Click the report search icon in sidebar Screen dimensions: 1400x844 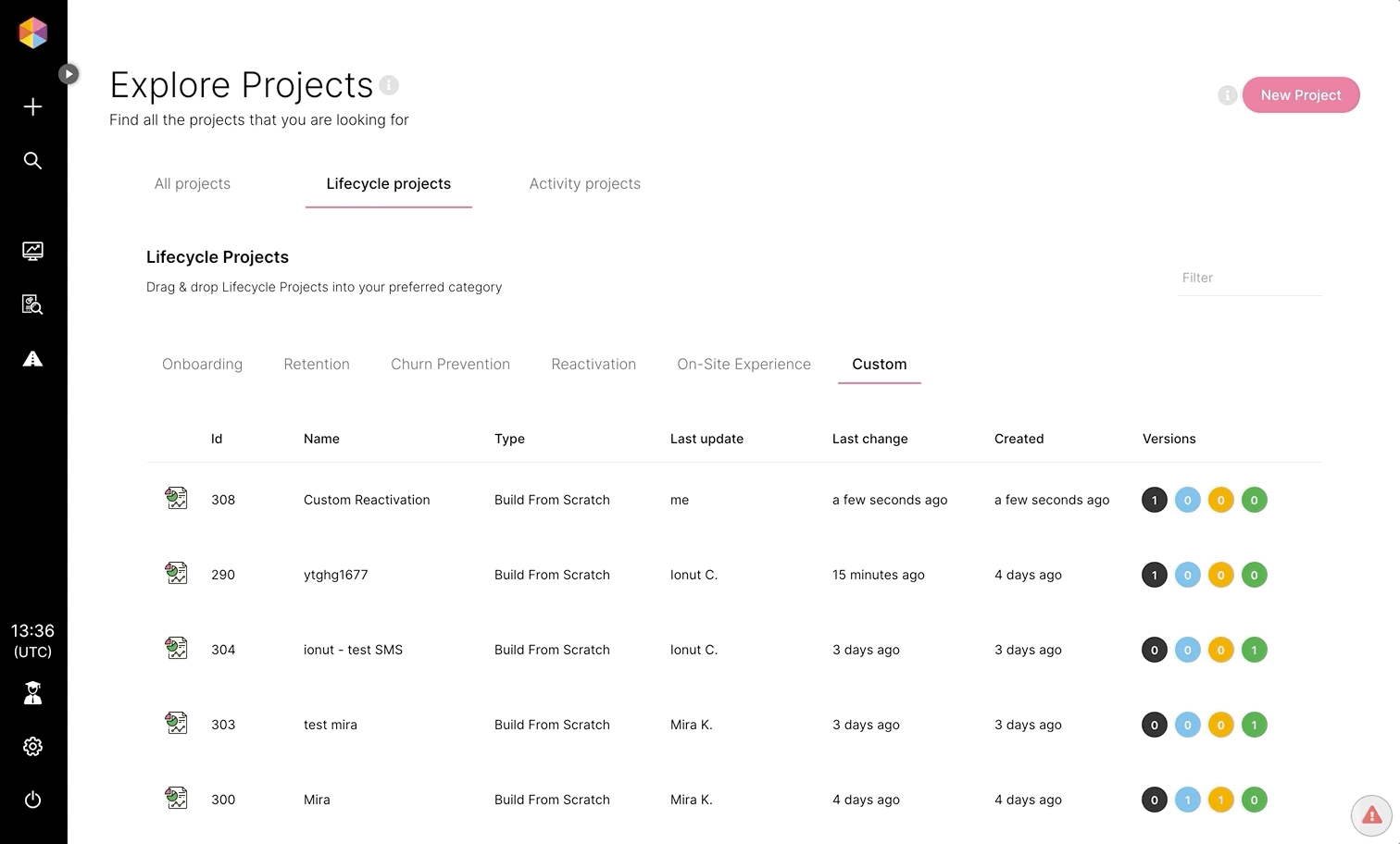pos(32,304)
